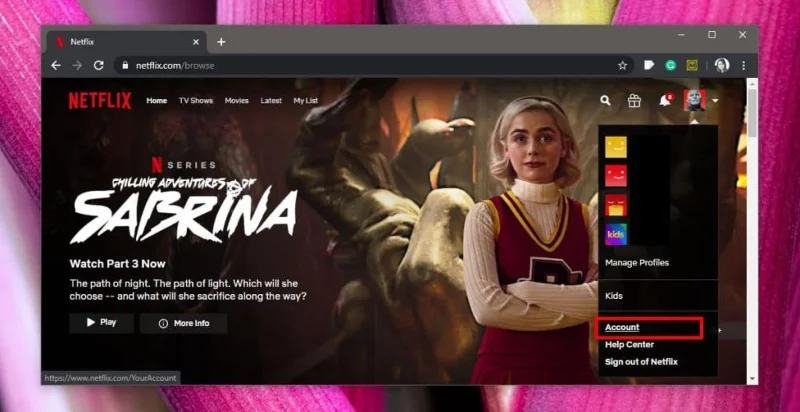Maximize the Chrome window
The width and height of the screenshot is (800, 412).
coord(712,35)
